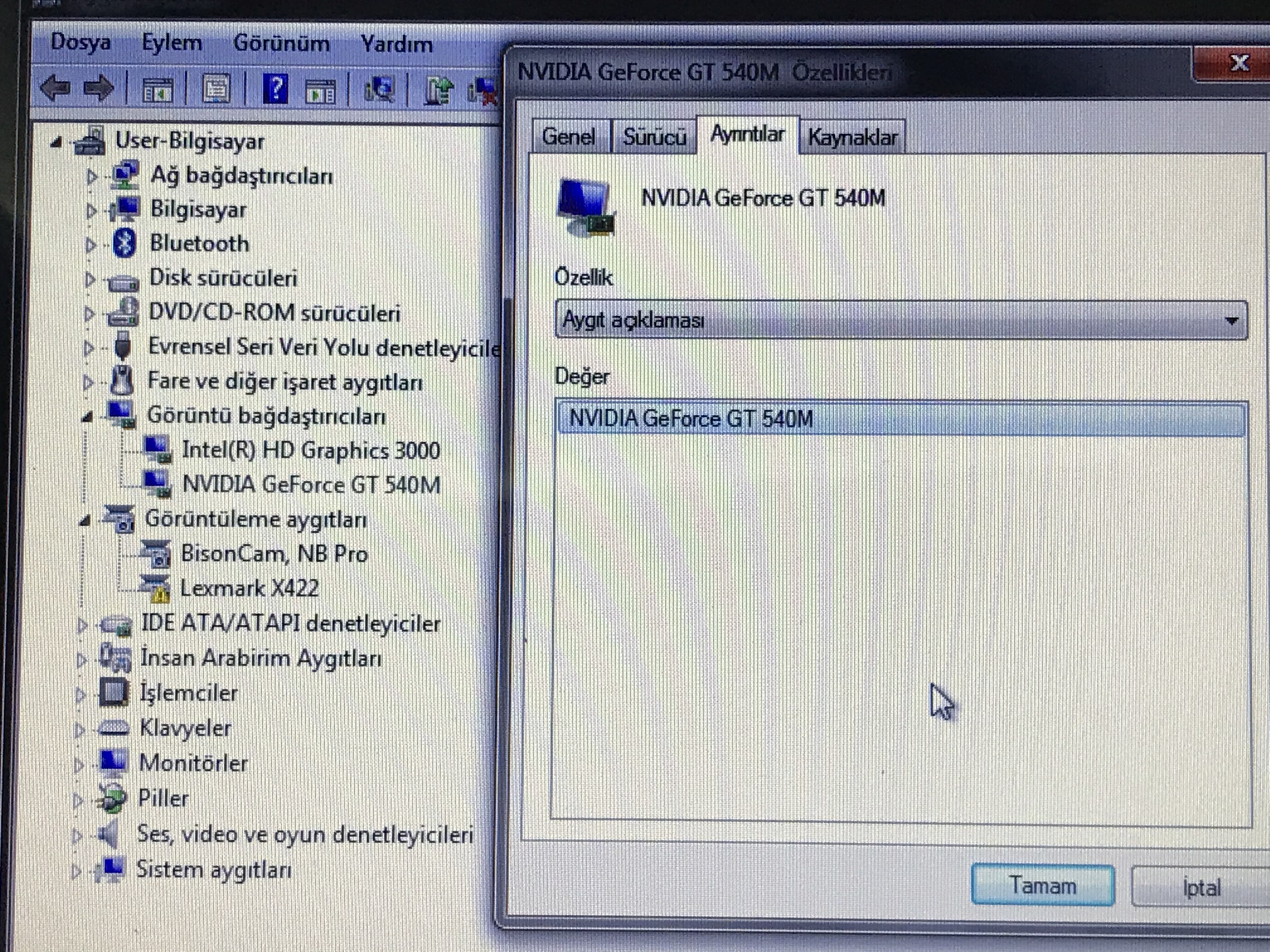This screenshot has width=1270, height=952.
Task: Click the Intel HD Graphics adapter icon
Action: 157,450
